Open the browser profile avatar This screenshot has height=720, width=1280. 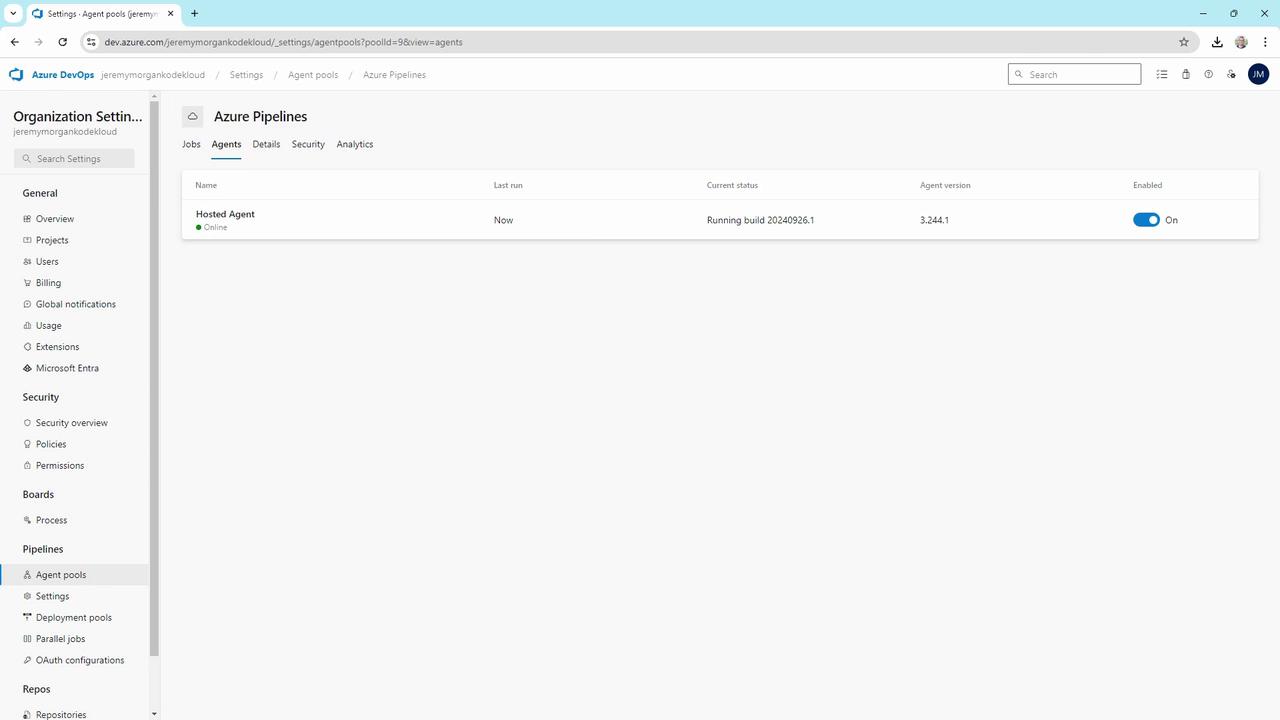point(1241,42)
